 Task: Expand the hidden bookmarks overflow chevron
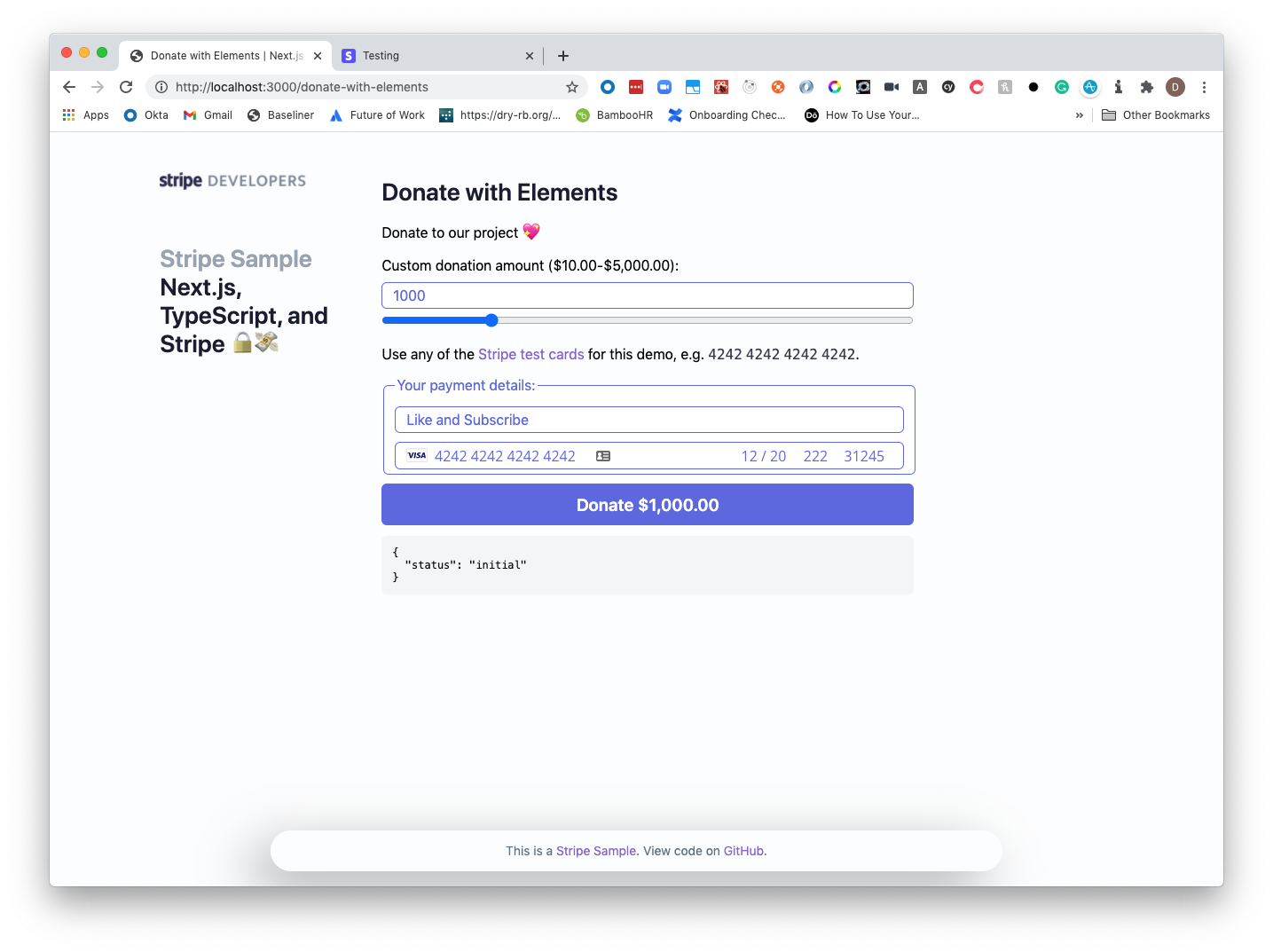pos(1080,115)
